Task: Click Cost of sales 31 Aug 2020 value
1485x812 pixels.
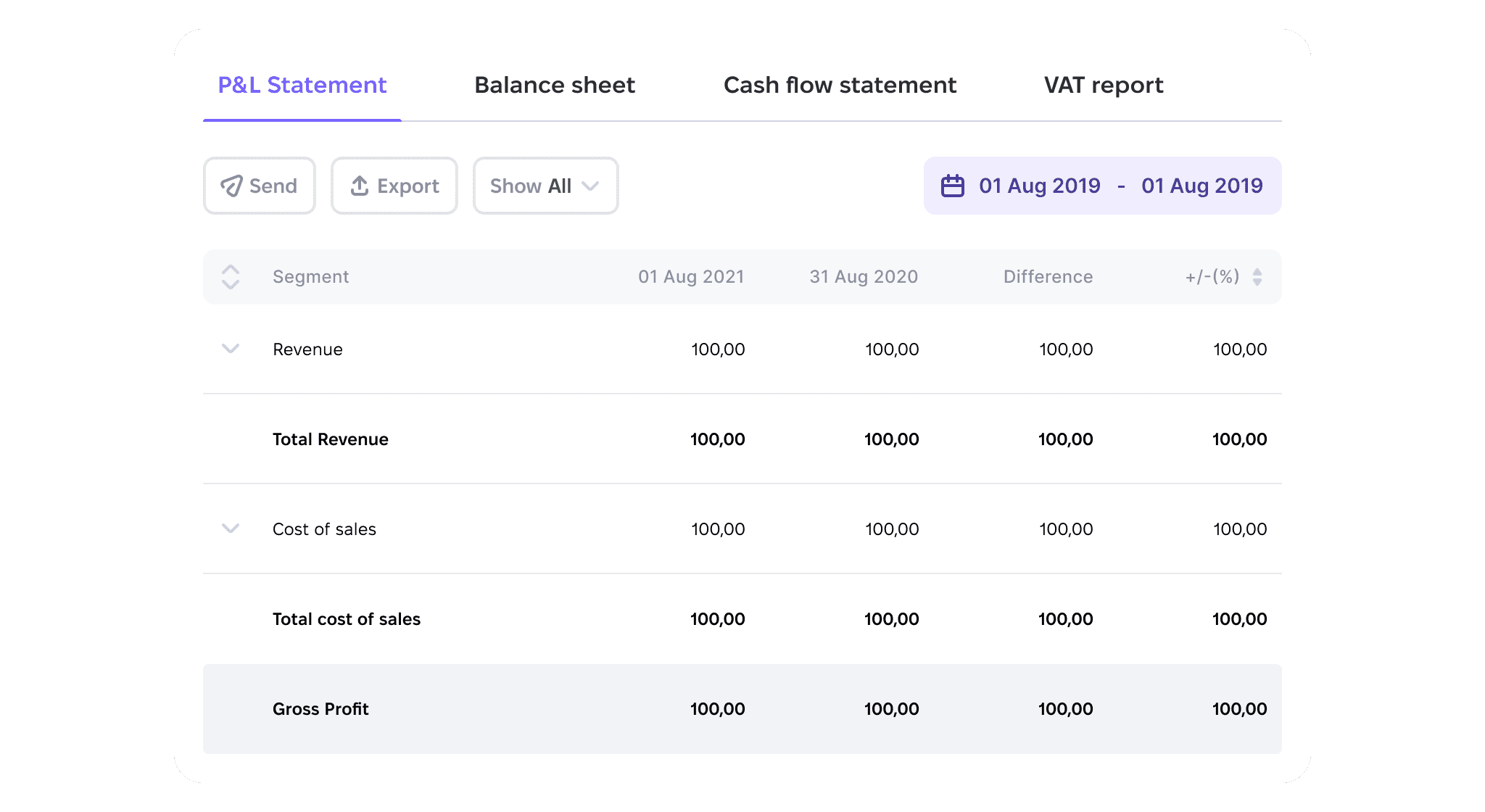Action: click(x=892, y=529)
